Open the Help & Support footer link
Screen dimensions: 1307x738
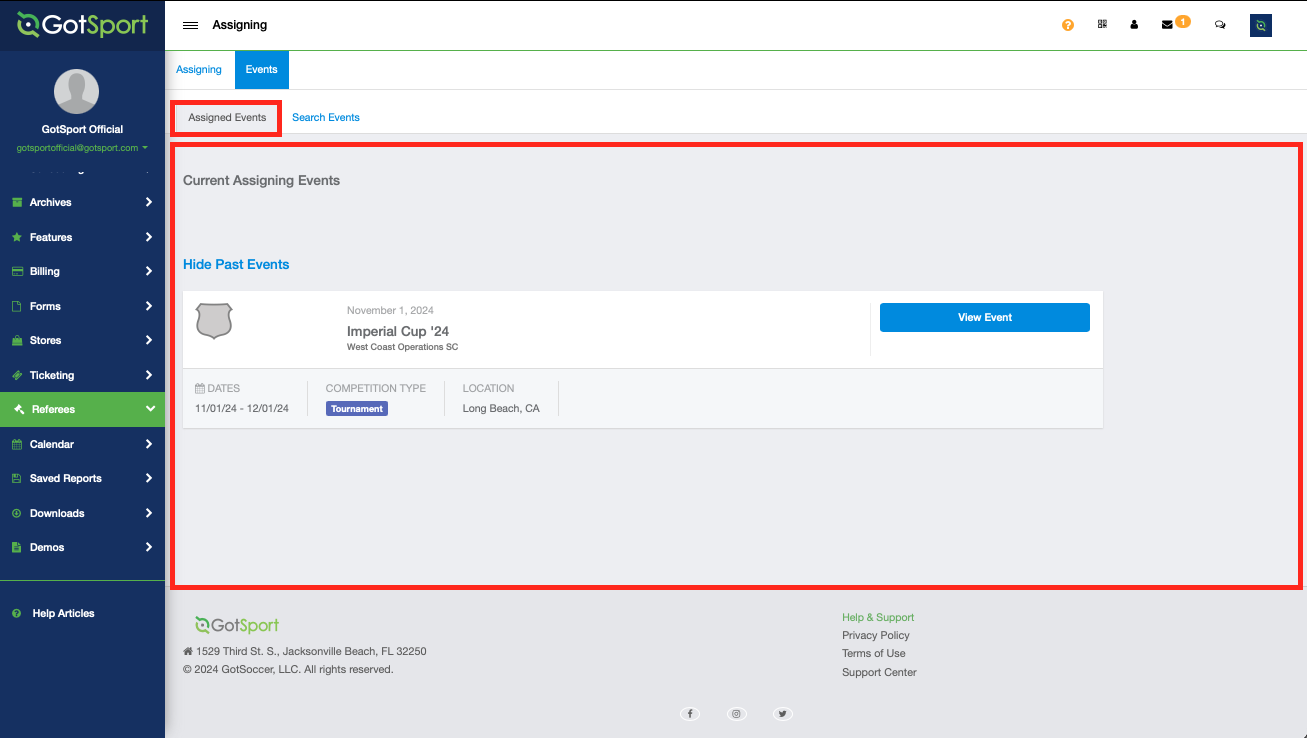tap(878, 617)
